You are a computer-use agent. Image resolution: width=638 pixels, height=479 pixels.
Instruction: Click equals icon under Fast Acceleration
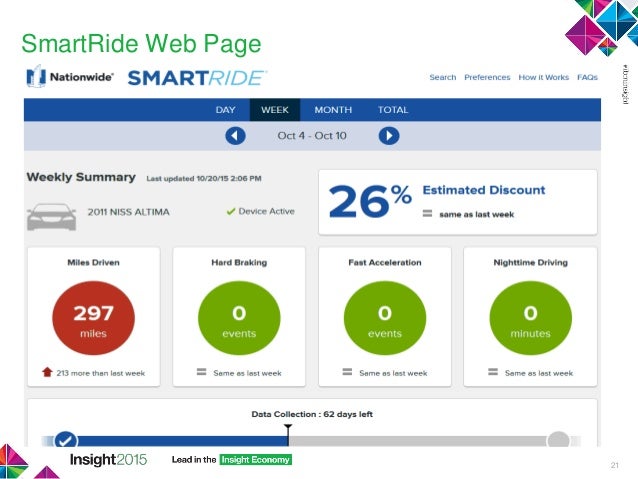(347, 372)
